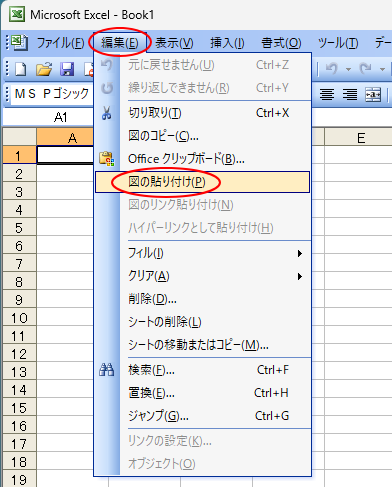Click the Open folder icon
Image resolution: width=392 pixels, height=487 pixels.
(44, 69)
